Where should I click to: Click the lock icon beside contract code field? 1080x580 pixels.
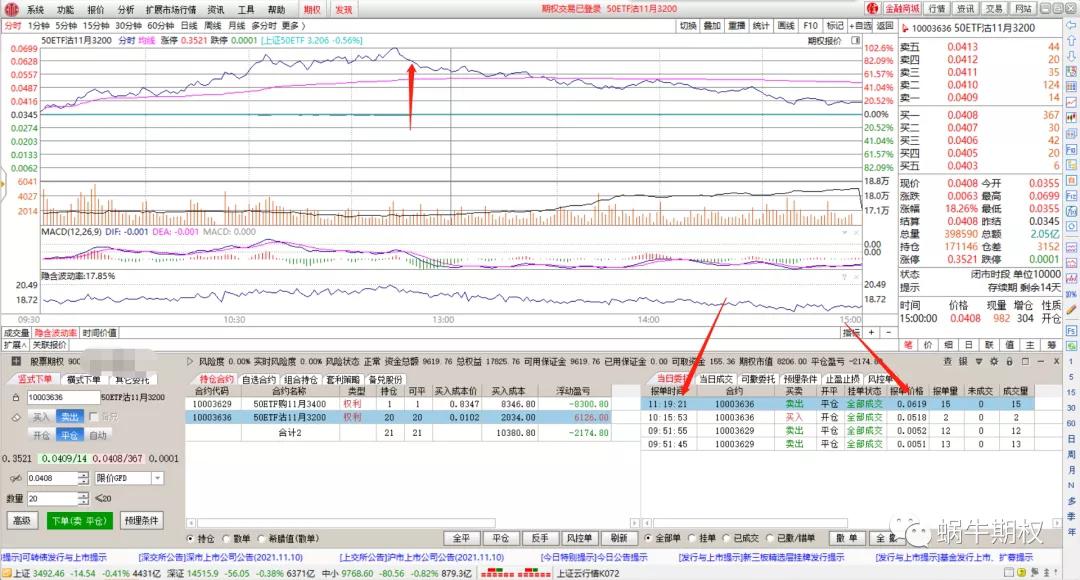(15, 397)
